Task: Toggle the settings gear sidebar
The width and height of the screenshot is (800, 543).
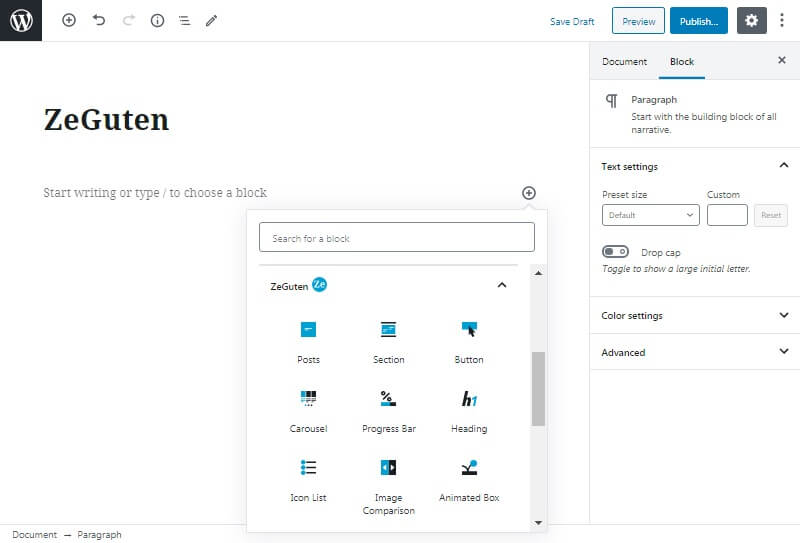Action: coord(752,20)
